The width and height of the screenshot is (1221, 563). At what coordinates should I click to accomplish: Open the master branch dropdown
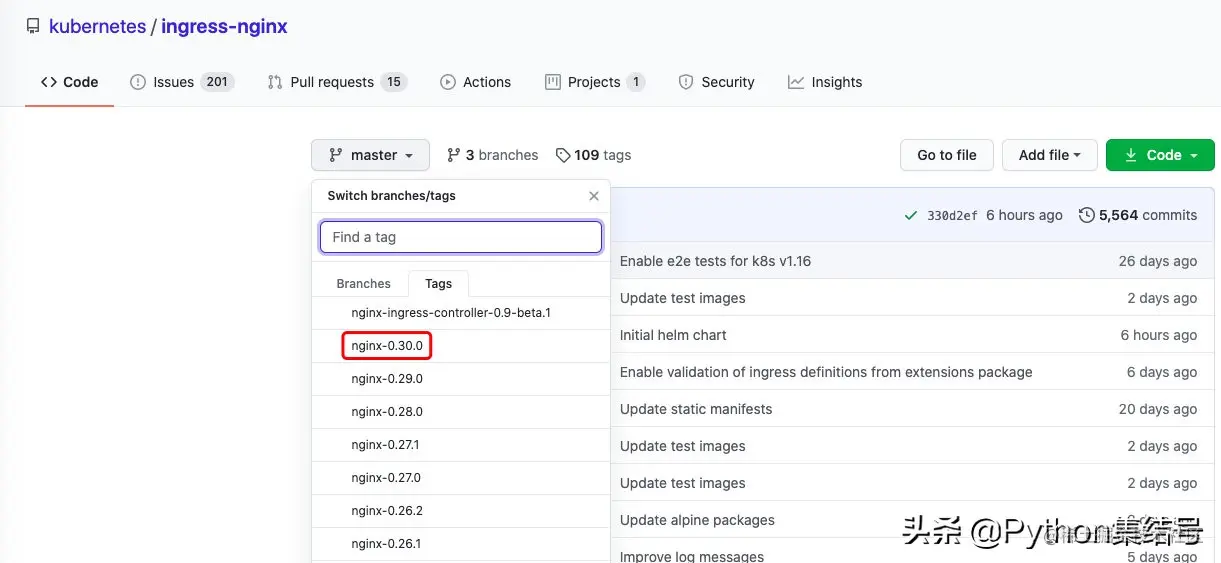pyautogui.click(x=370, y=155)
